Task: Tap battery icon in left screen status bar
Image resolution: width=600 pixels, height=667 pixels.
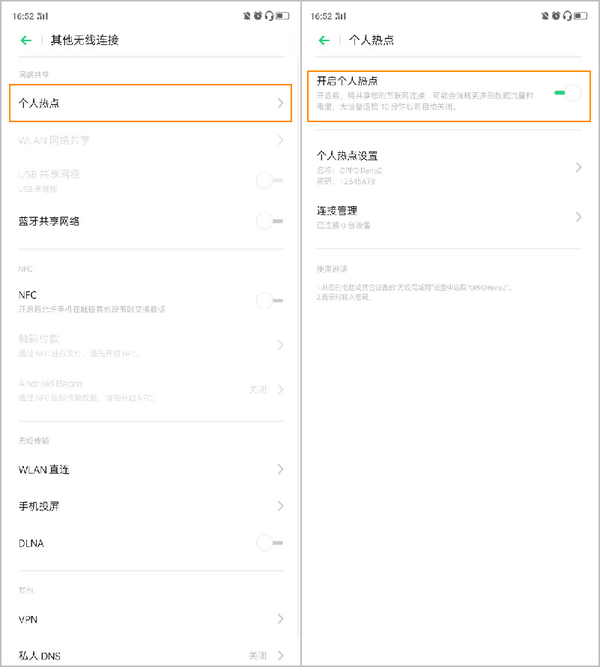Action: [284, 16]
